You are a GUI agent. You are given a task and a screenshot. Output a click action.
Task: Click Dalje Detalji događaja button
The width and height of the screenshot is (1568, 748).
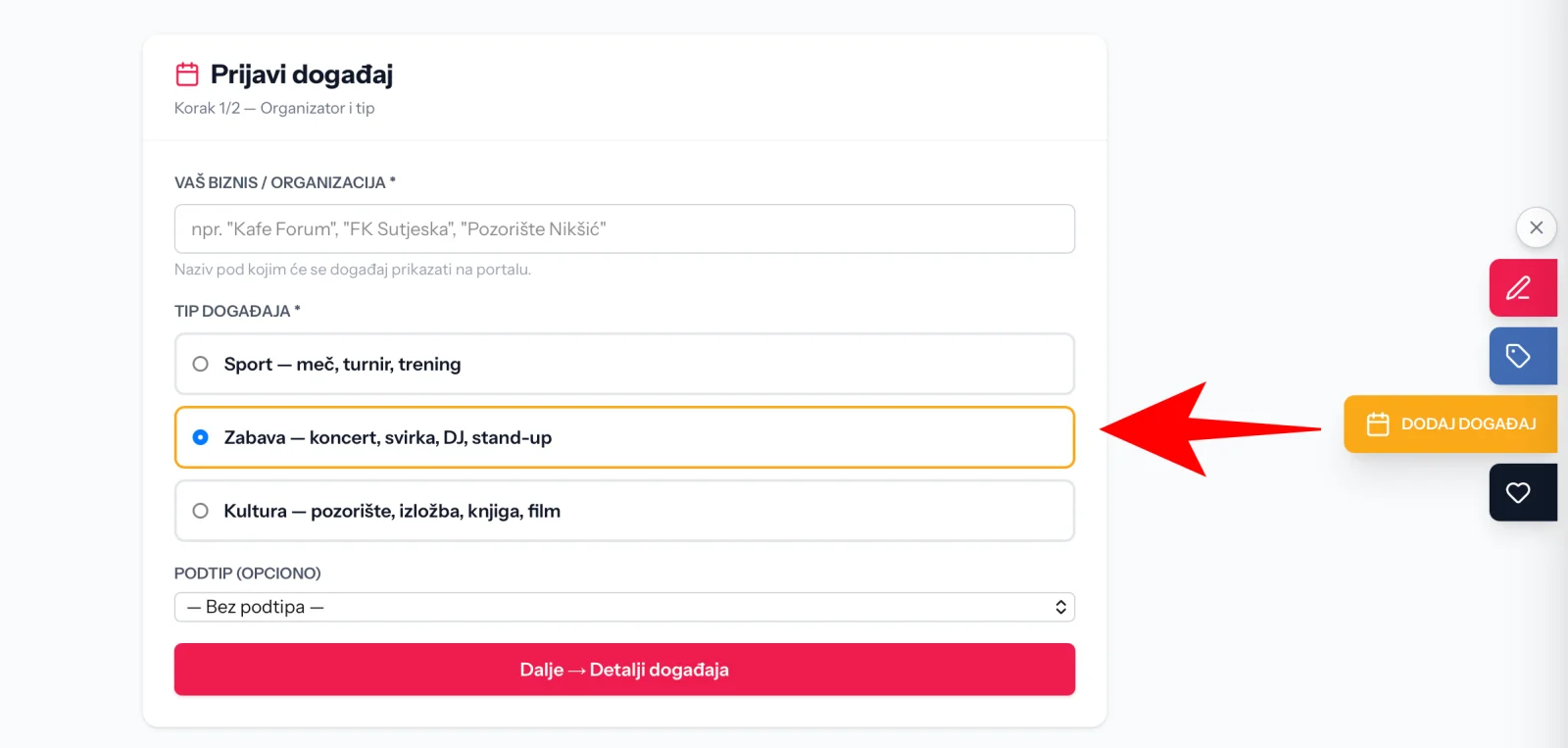click(x=624, y=670)
